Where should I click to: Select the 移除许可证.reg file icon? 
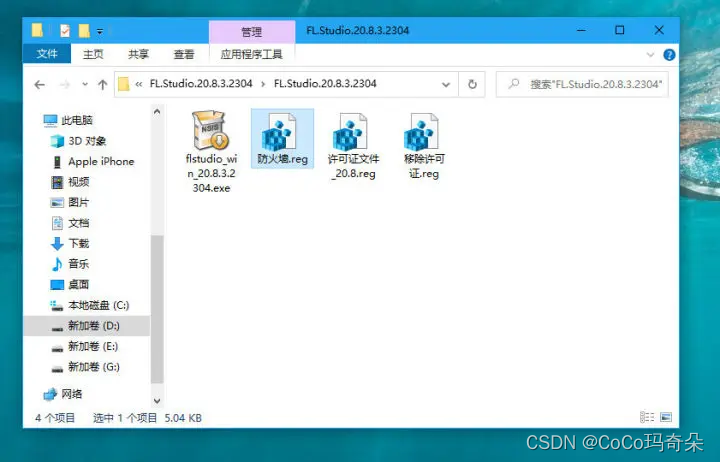(421, 132)
